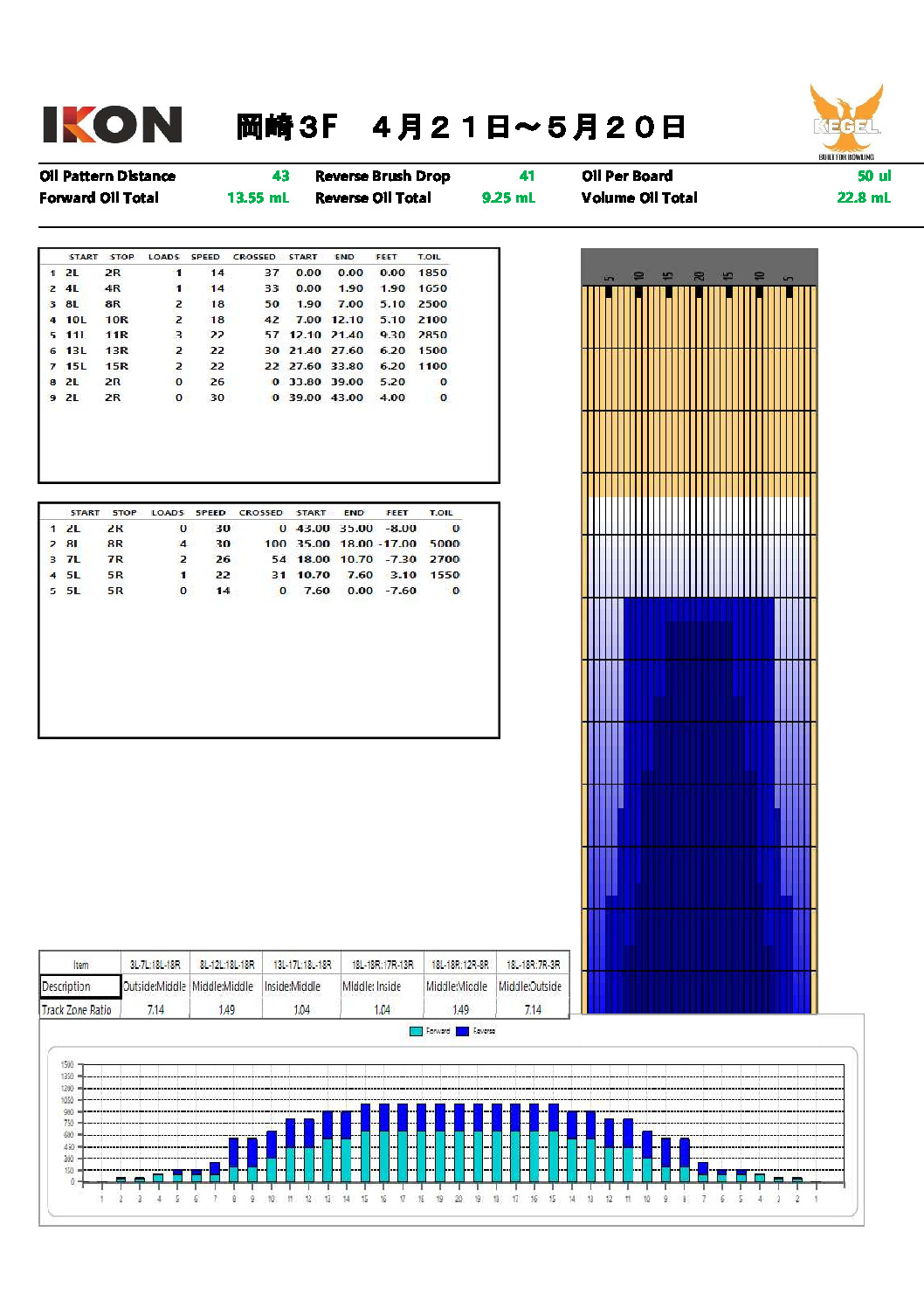Image resolution: width=924 pixels, height=1308 pixels.
Task: Click the Forward Oil Total 13.55 mL value
Action: click(258, 197)
